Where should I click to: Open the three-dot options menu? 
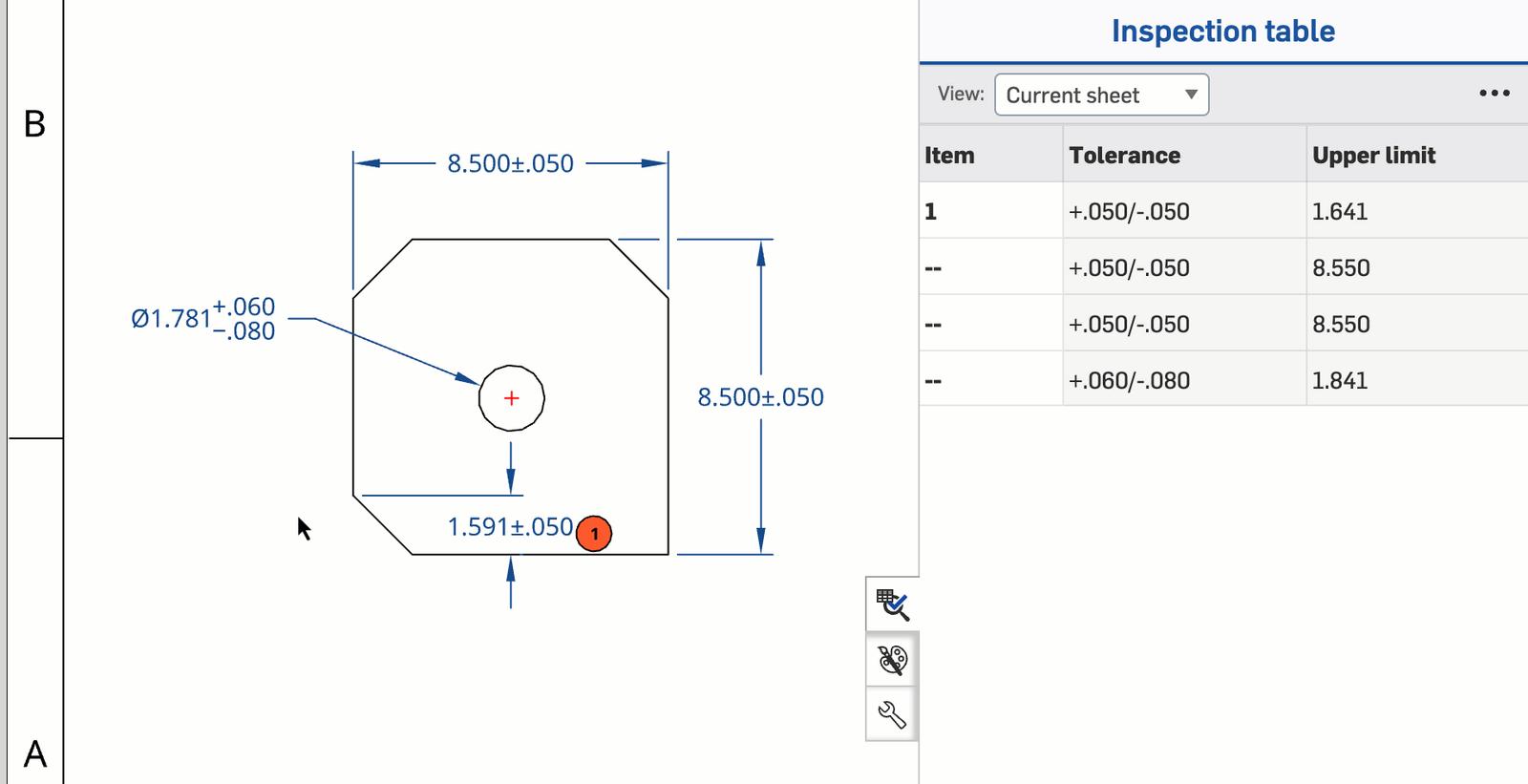tap(1494, 94)
